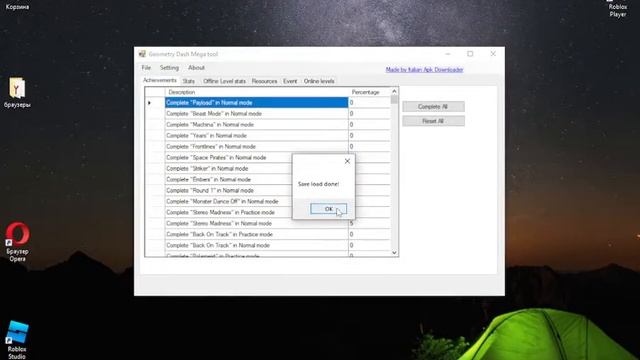Screen dimensions: 640x360
Task: Confirm the Save load done dialog with OK
Action: click(329, 209)
